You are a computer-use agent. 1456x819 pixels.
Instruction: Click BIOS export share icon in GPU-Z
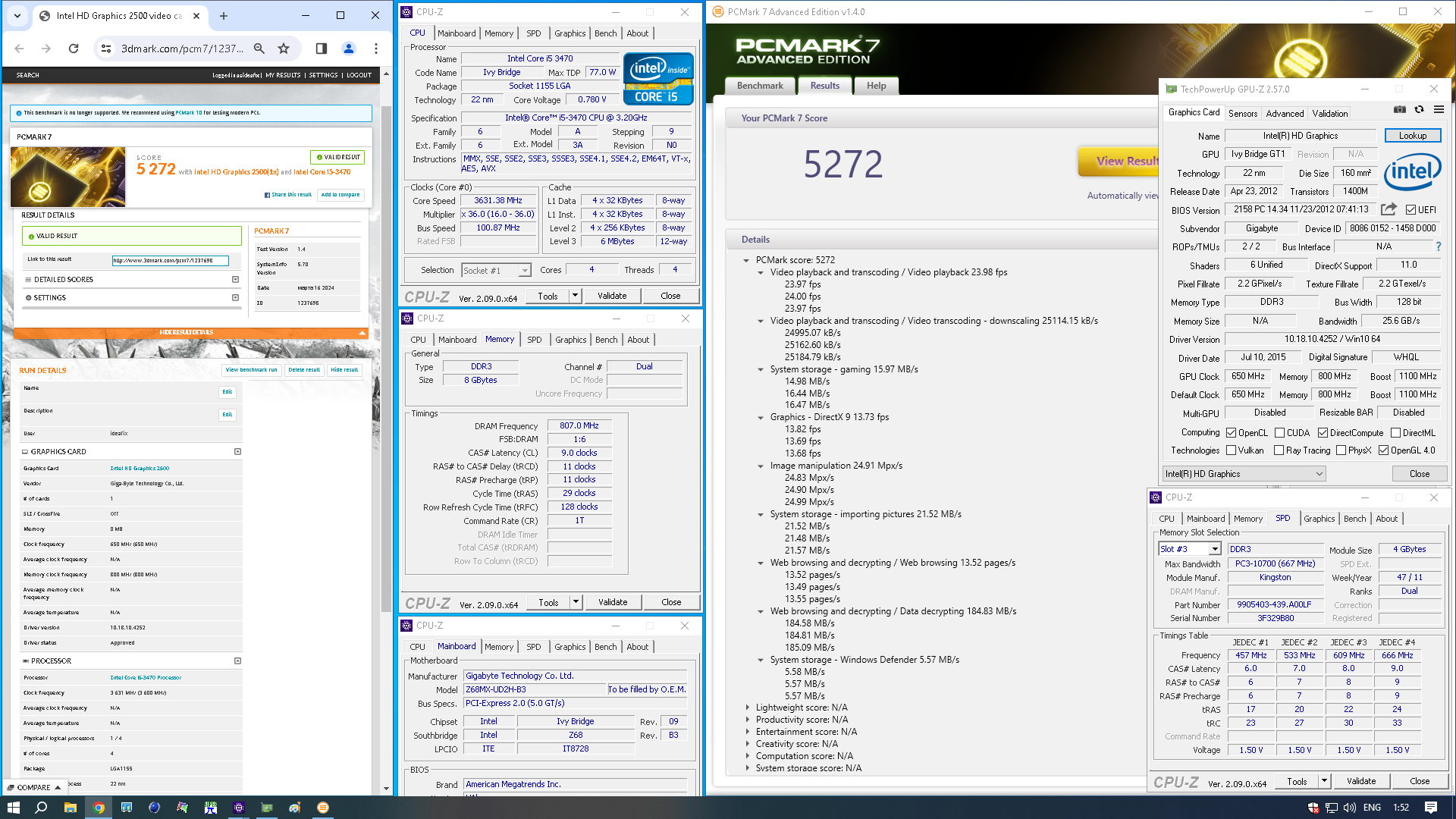[x=1389, y=209]
